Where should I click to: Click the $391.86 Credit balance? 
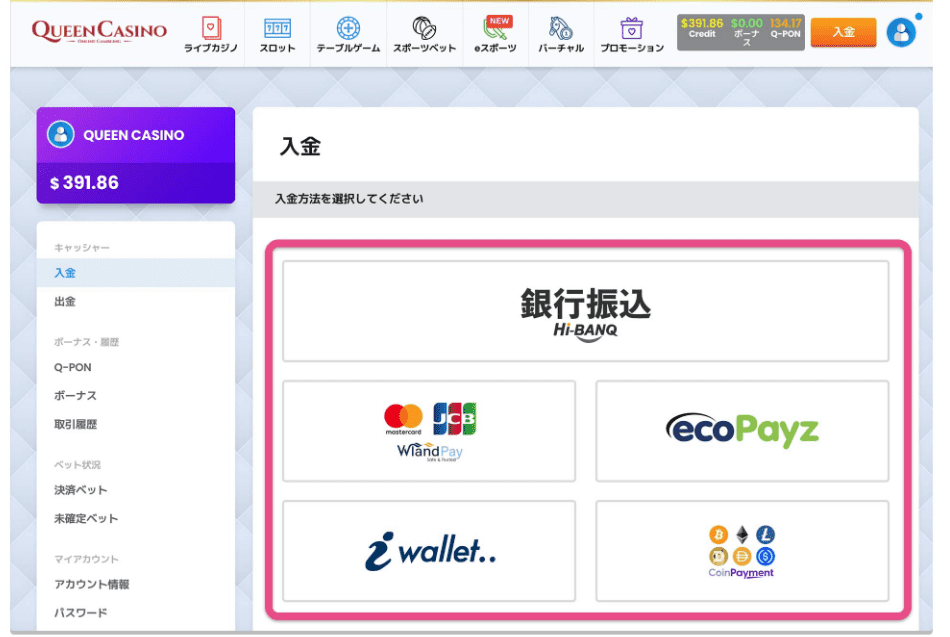point(702,28)
